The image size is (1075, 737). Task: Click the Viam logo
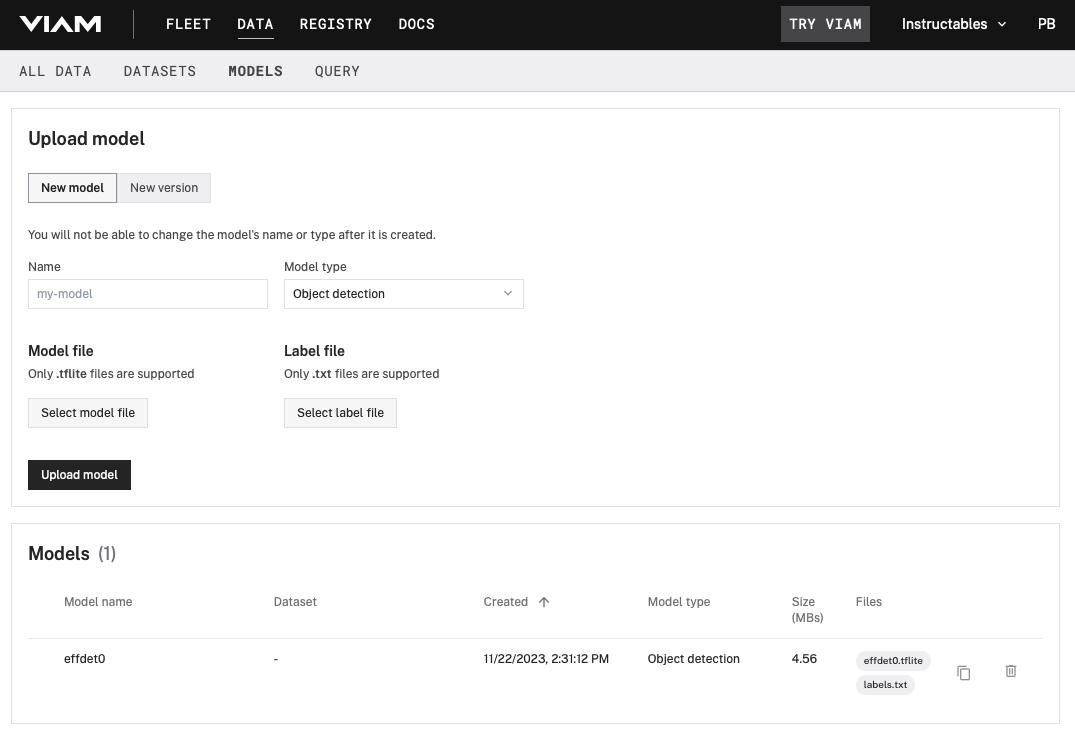[60, 24]
